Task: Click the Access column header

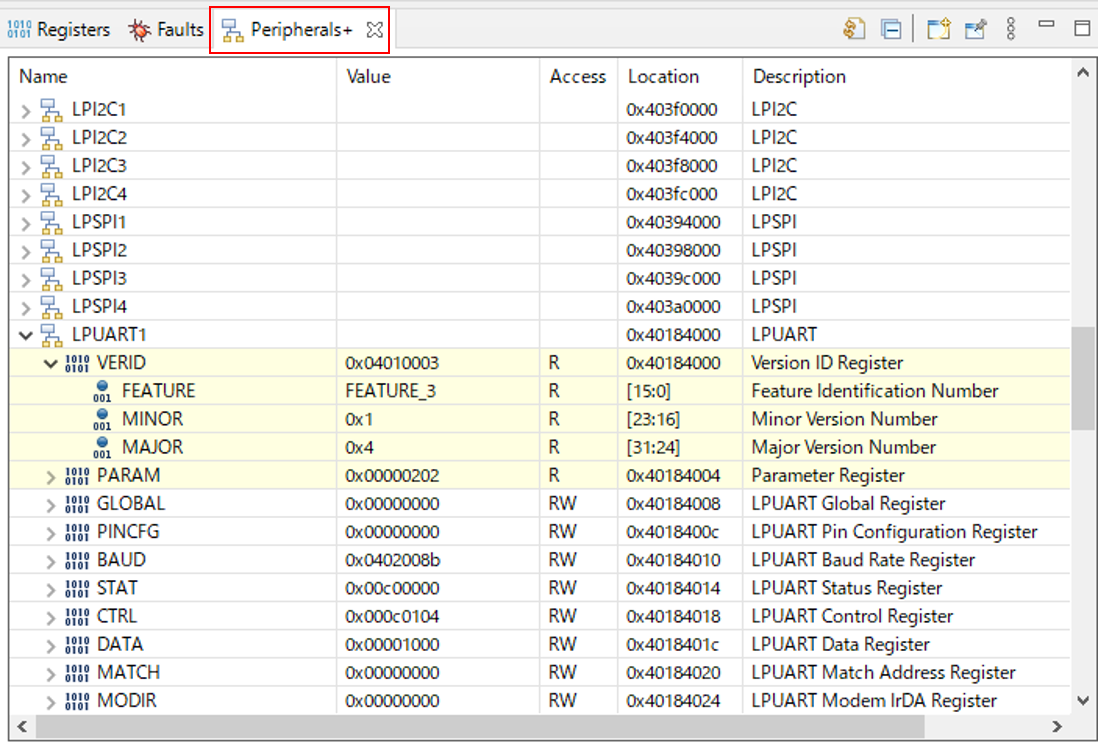Action: click(x=578, y=76)
